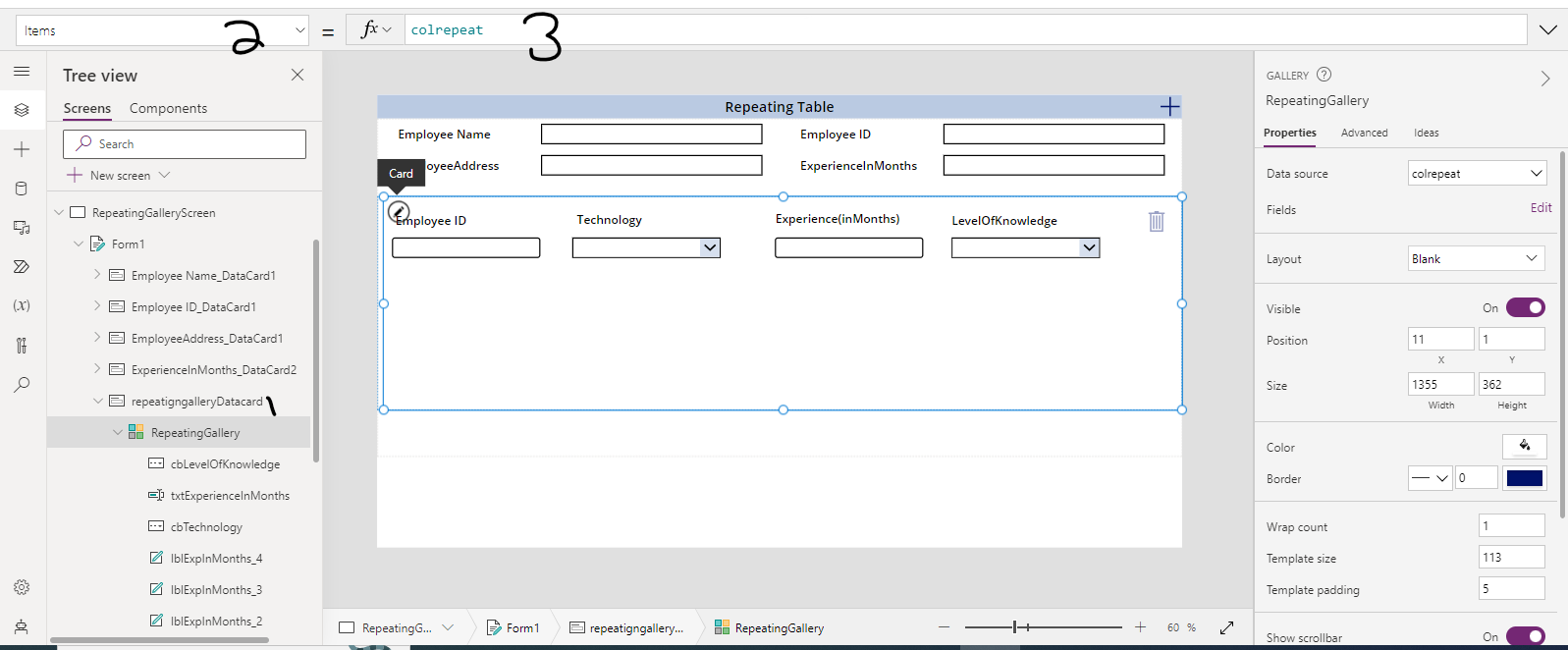Image resolution: width=1568 pixels, height=650 pixels.
Task: Open Settings gear in left sidebar
Action: [22, 587]
